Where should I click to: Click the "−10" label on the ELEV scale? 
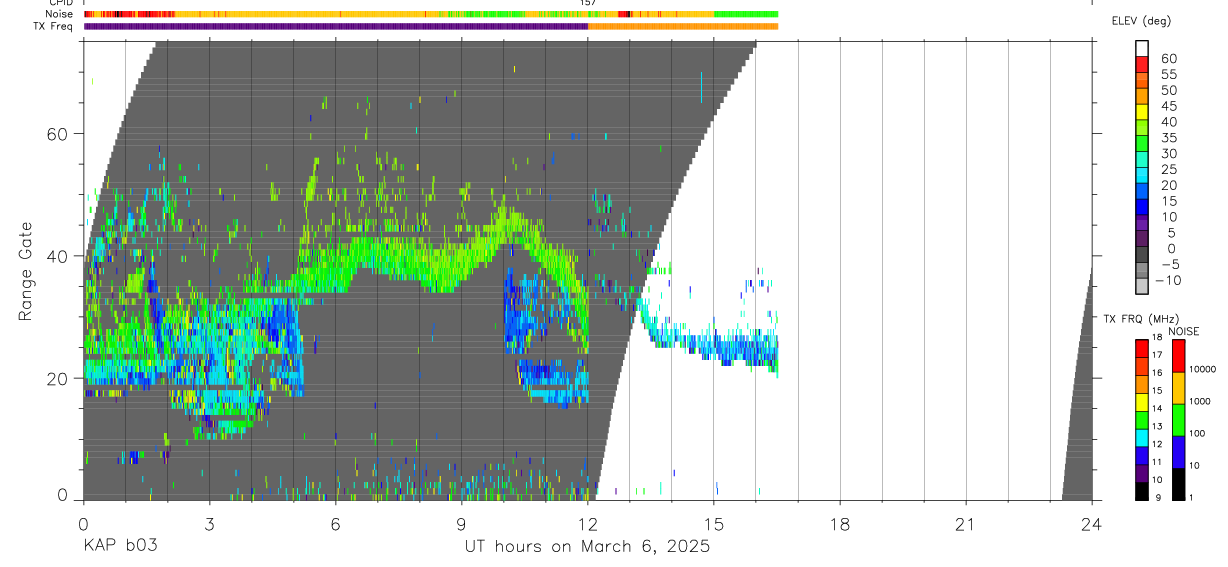1169,281
